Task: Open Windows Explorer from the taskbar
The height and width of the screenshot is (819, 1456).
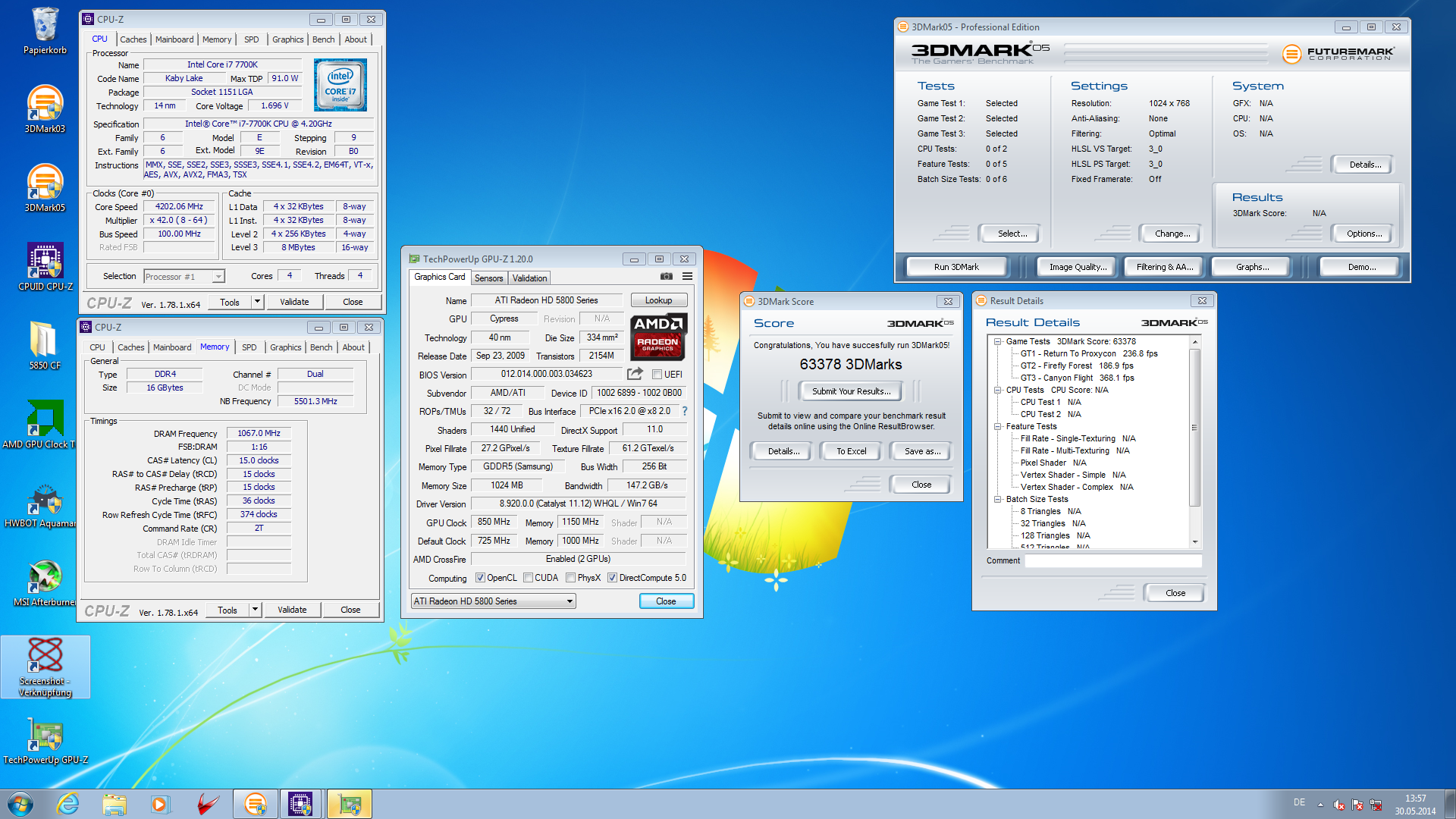Action: click(115, 804)
